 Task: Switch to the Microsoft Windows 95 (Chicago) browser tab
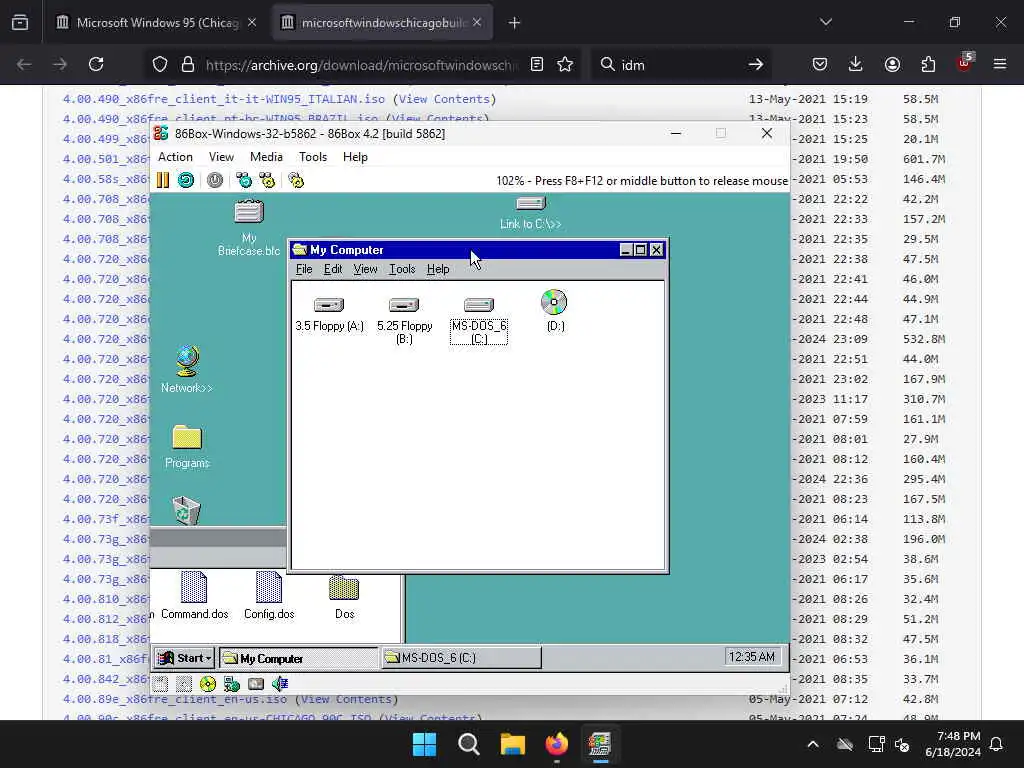point(157,23)
